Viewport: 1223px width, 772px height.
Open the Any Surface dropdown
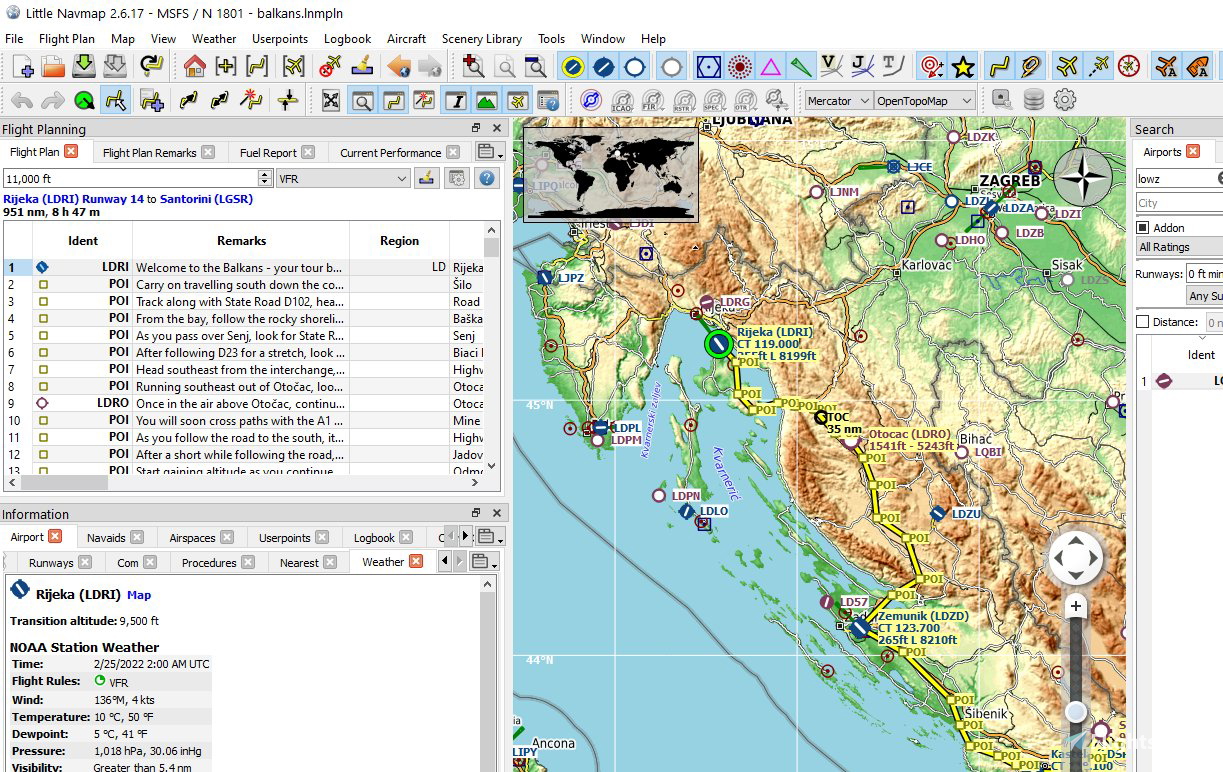click(x=1204, y=296)
